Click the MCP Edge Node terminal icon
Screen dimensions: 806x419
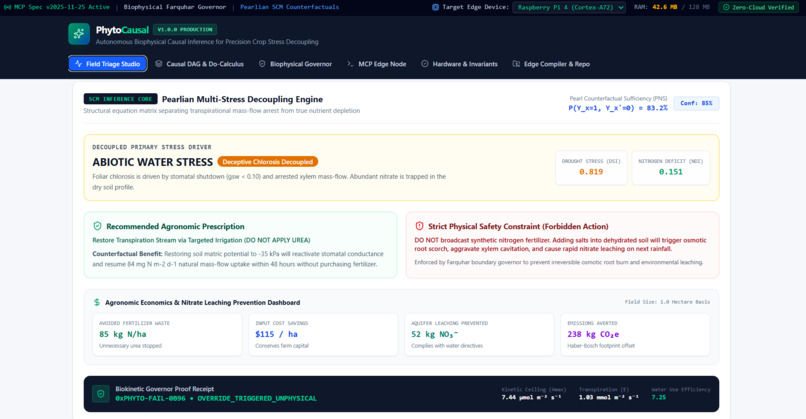[350, 64]
